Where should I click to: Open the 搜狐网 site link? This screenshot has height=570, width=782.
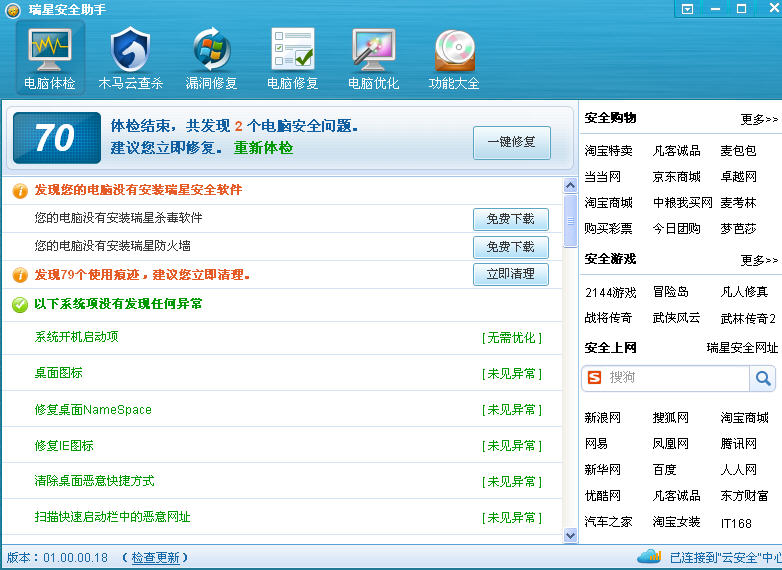pos(670,418)
